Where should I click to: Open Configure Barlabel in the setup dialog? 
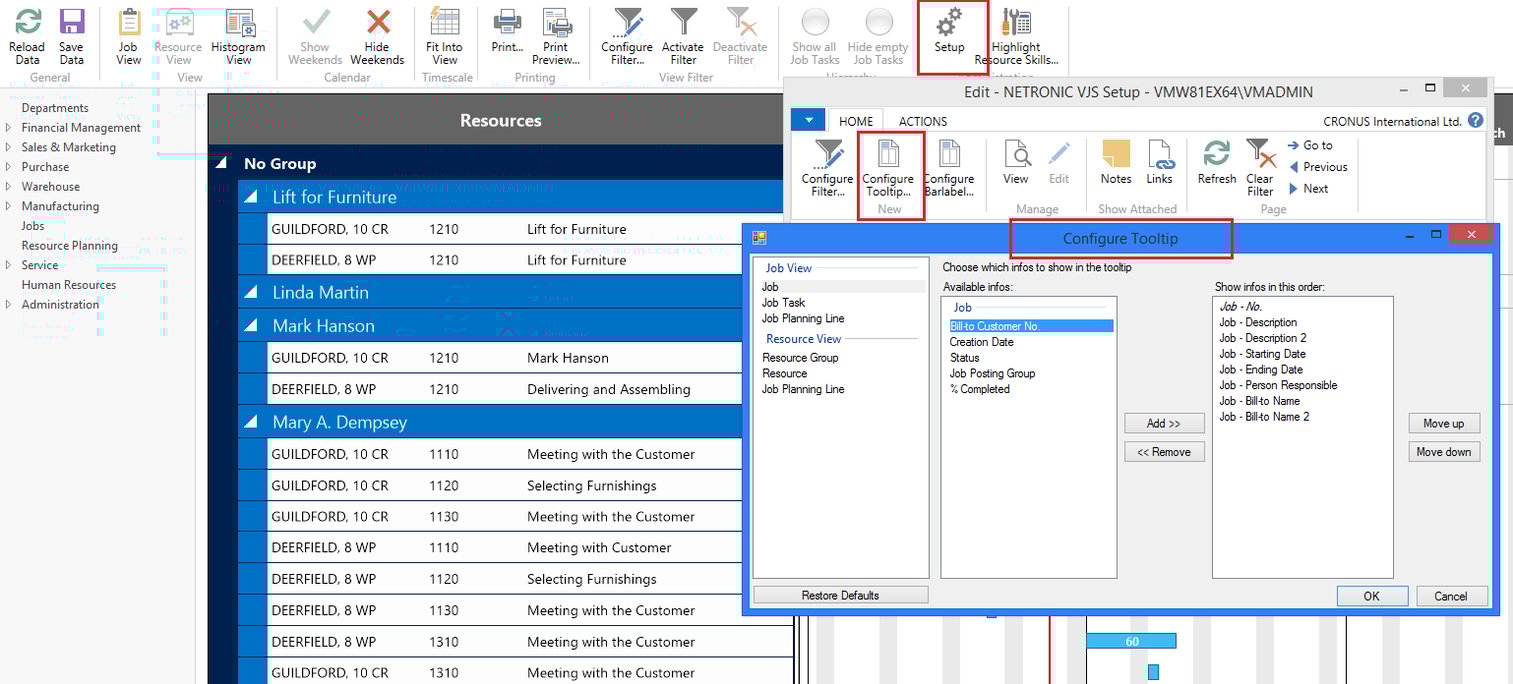948,165
